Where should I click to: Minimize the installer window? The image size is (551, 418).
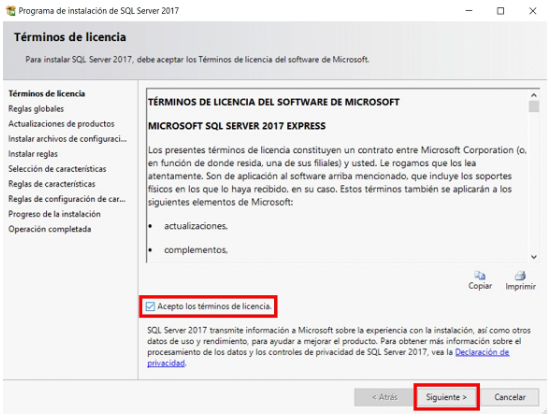(469, 11)
